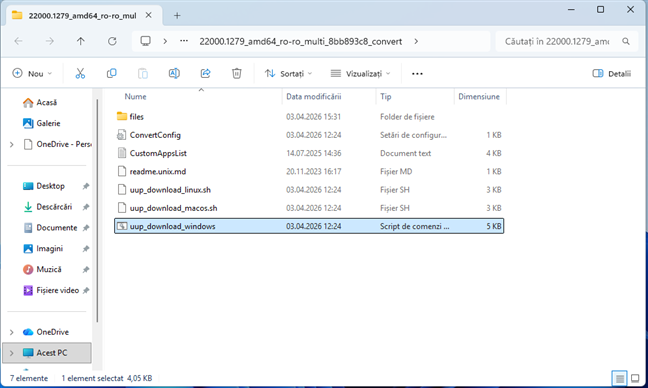Viewport: 648px width, 388px height.
Task: Refresh the current folder view
Action: tap(112, 41)
